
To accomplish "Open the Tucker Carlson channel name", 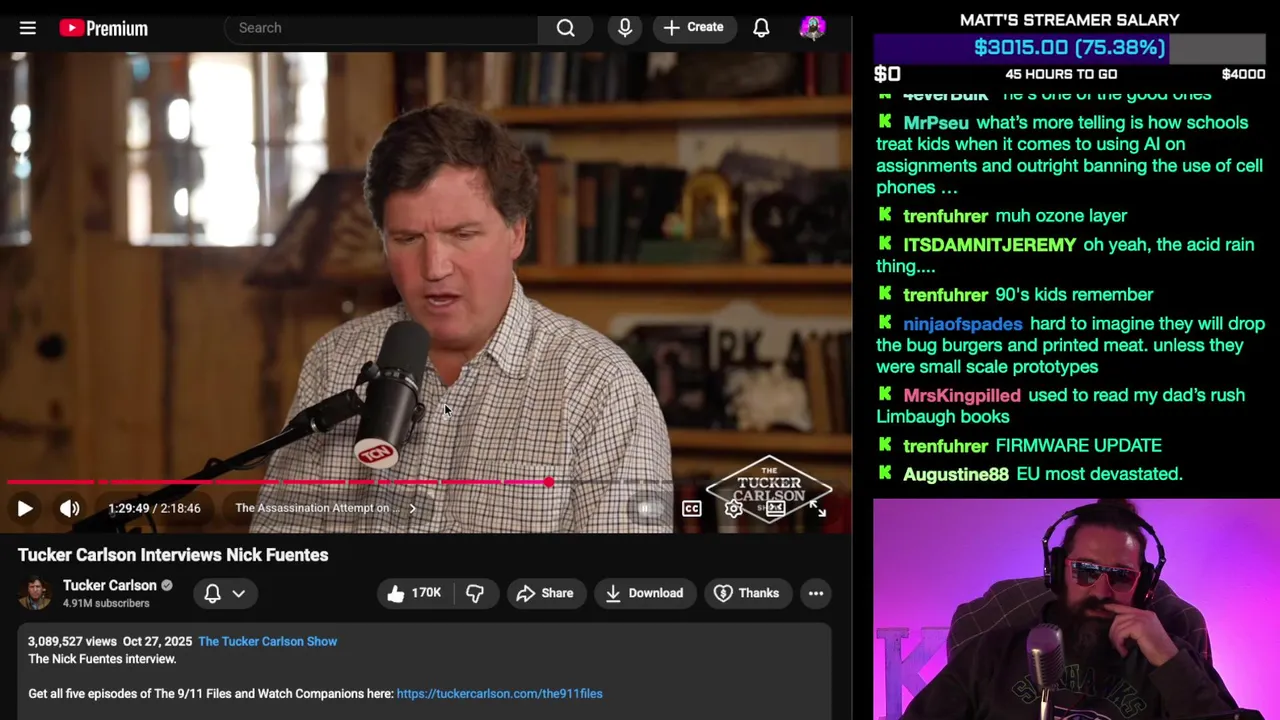I will click(x=110, y=586).
